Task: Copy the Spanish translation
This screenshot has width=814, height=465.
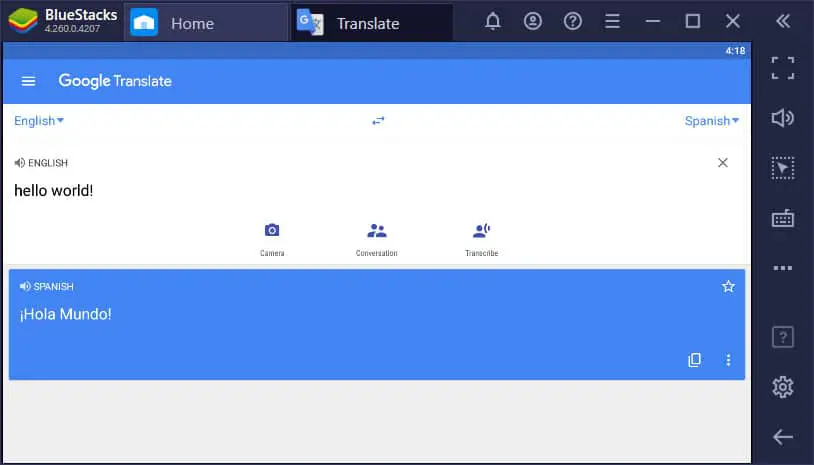Action: [694, 360]
